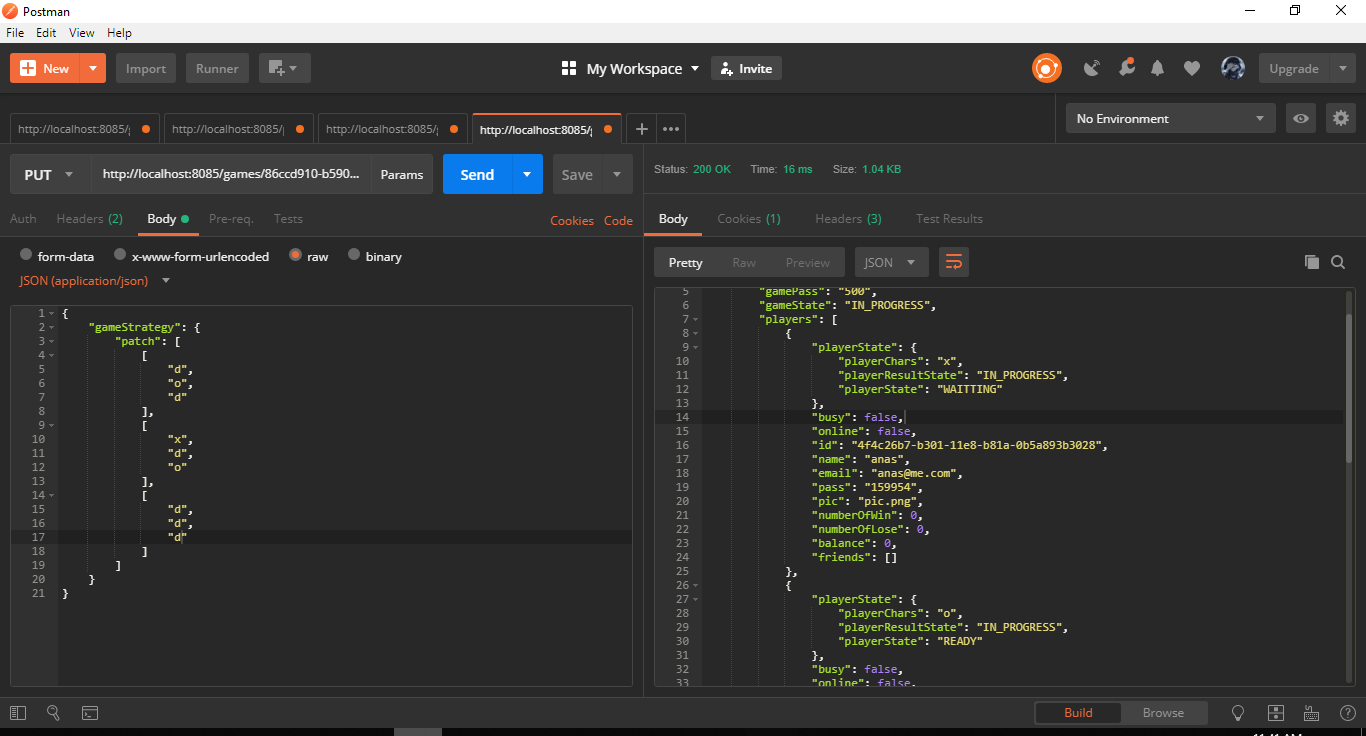Viewport: 1366px width, 736px height.
Task: Open the user profile avatar
Action: [1232, 68]
